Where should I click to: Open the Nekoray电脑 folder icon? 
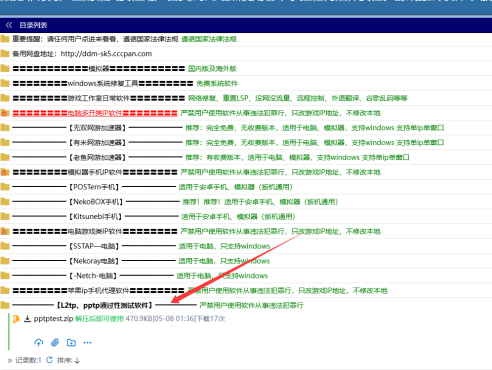5,261
